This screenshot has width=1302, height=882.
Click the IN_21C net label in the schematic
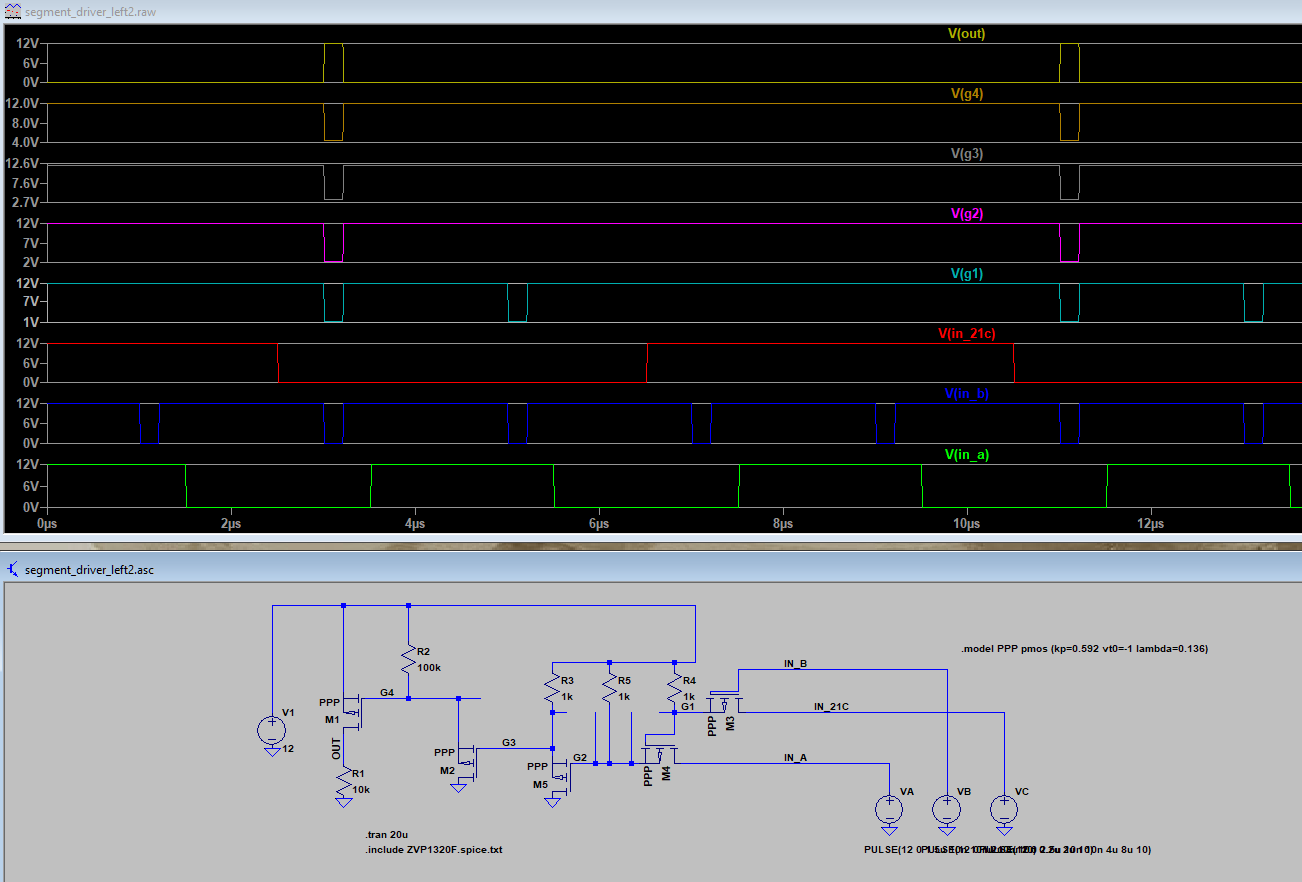pyautogui.click(x=831, y=706)
